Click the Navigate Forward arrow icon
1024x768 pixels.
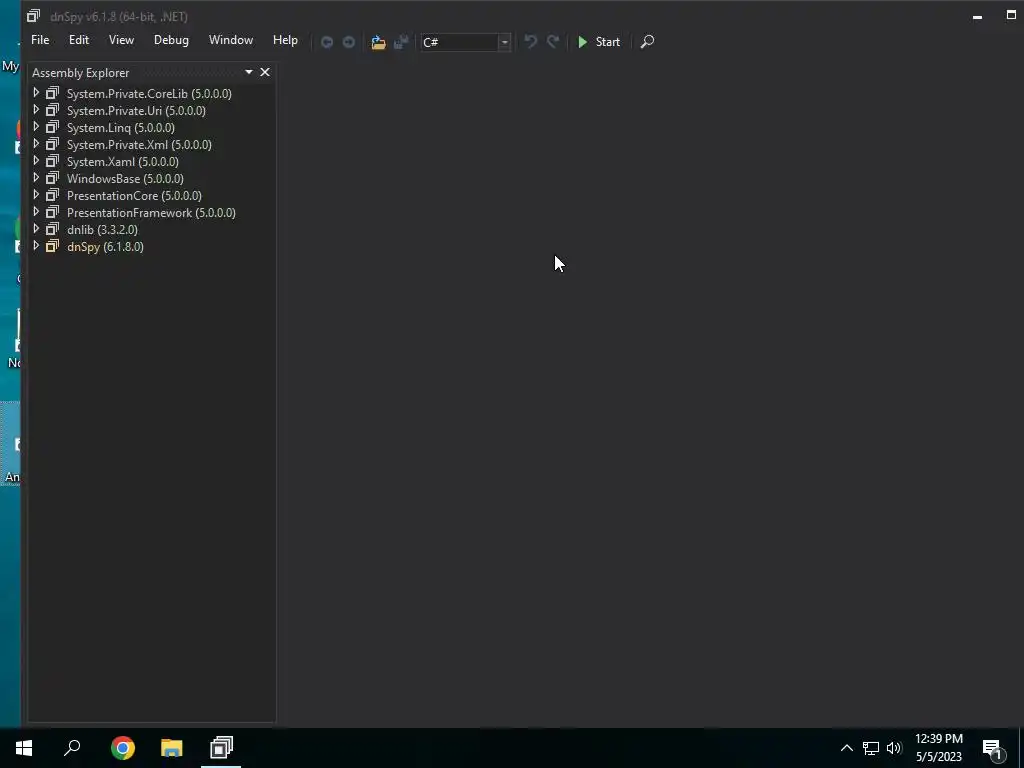tap(349, 42)
